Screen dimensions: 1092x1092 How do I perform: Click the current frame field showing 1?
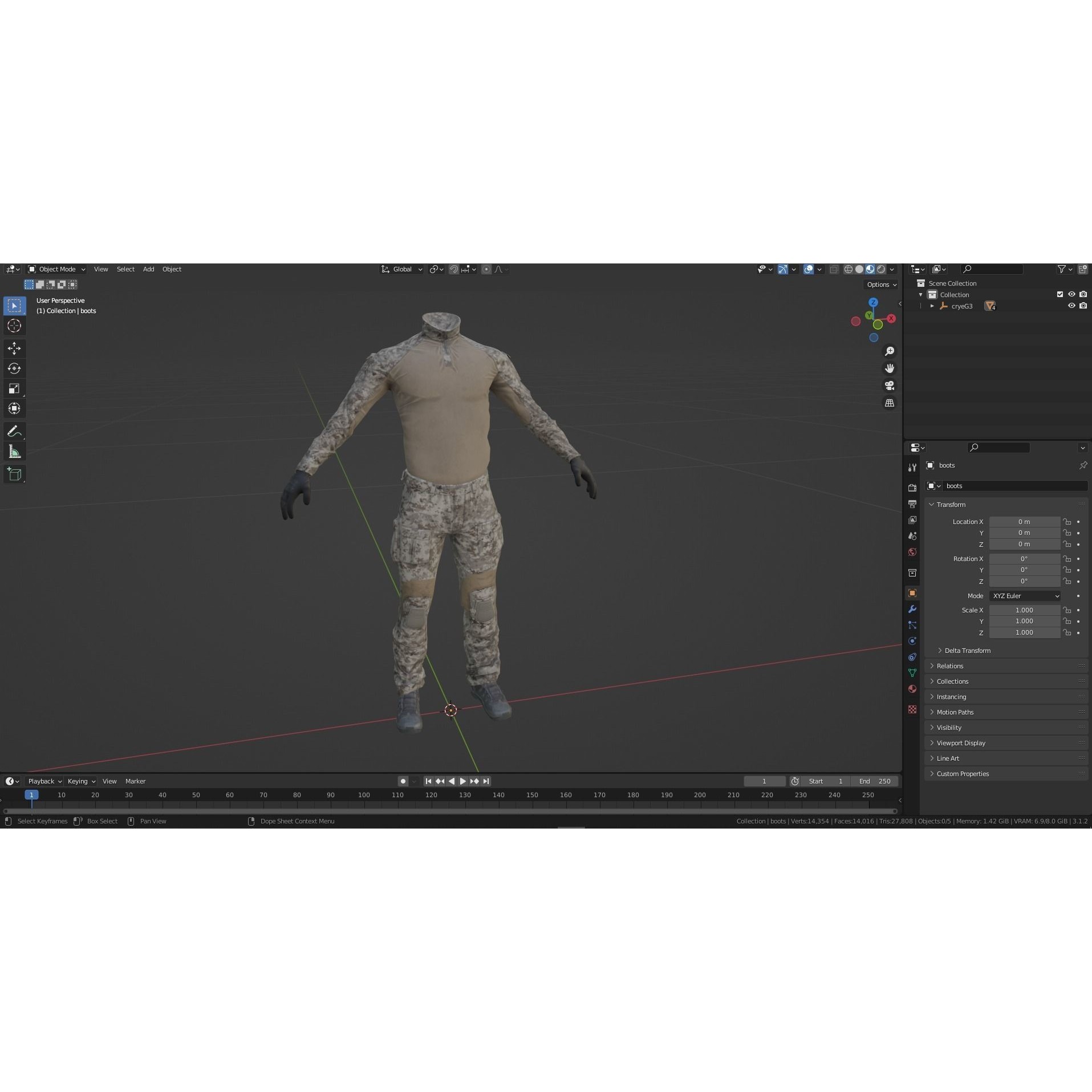[764, 781]
